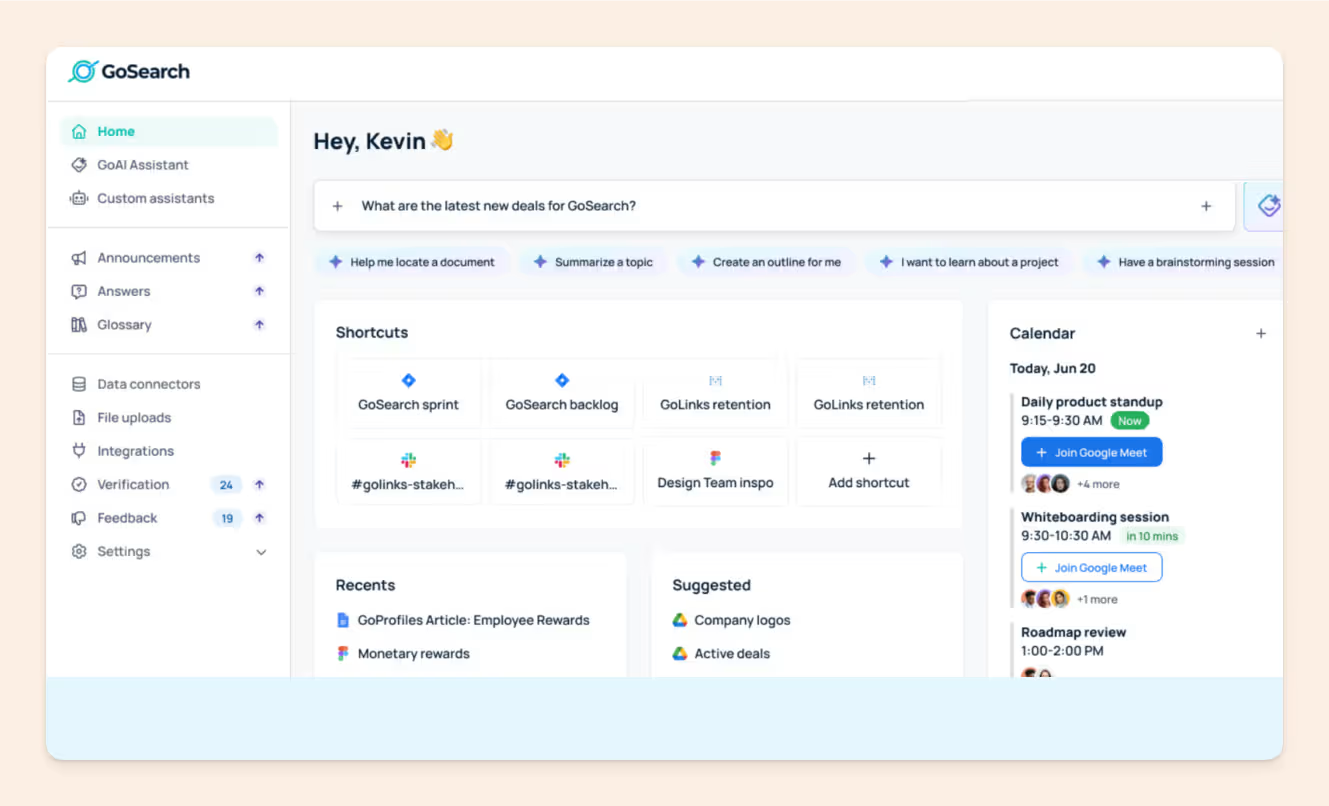Expand the Settings chevron
The image size is (1329, 806).
(261, 552)
